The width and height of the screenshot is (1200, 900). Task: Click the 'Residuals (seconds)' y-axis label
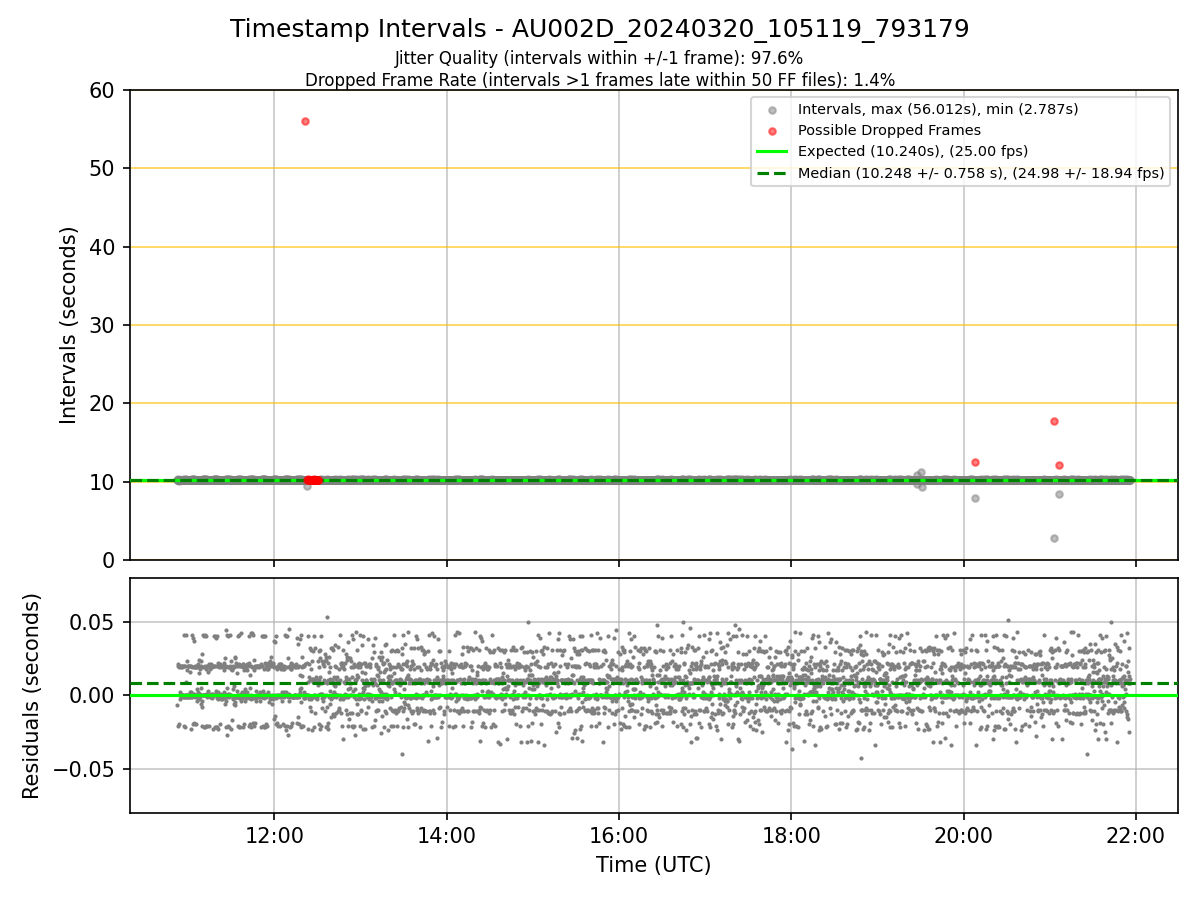[32, 695]
